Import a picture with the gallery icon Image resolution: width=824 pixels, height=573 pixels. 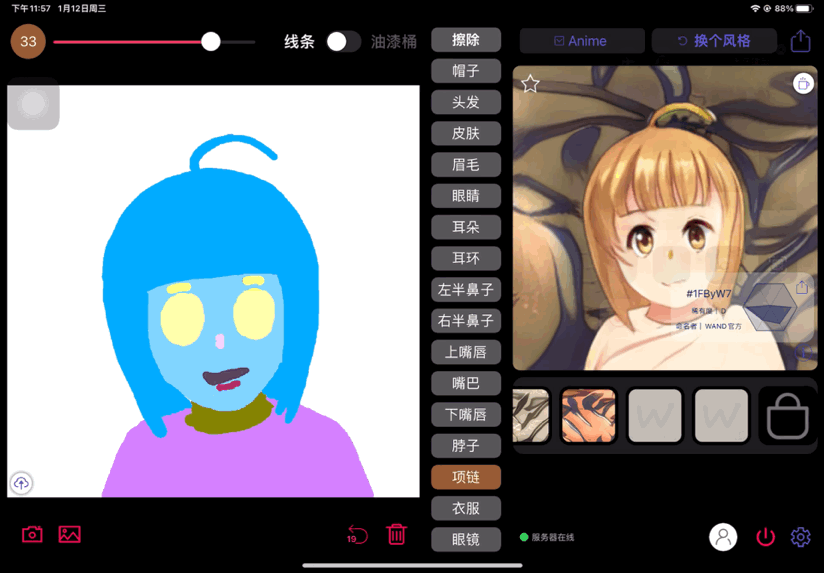pos(69,535)
